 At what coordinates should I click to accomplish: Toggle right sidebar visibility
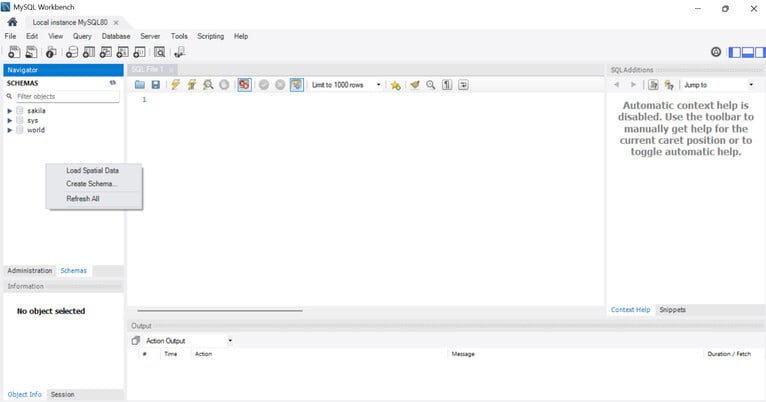760,52
